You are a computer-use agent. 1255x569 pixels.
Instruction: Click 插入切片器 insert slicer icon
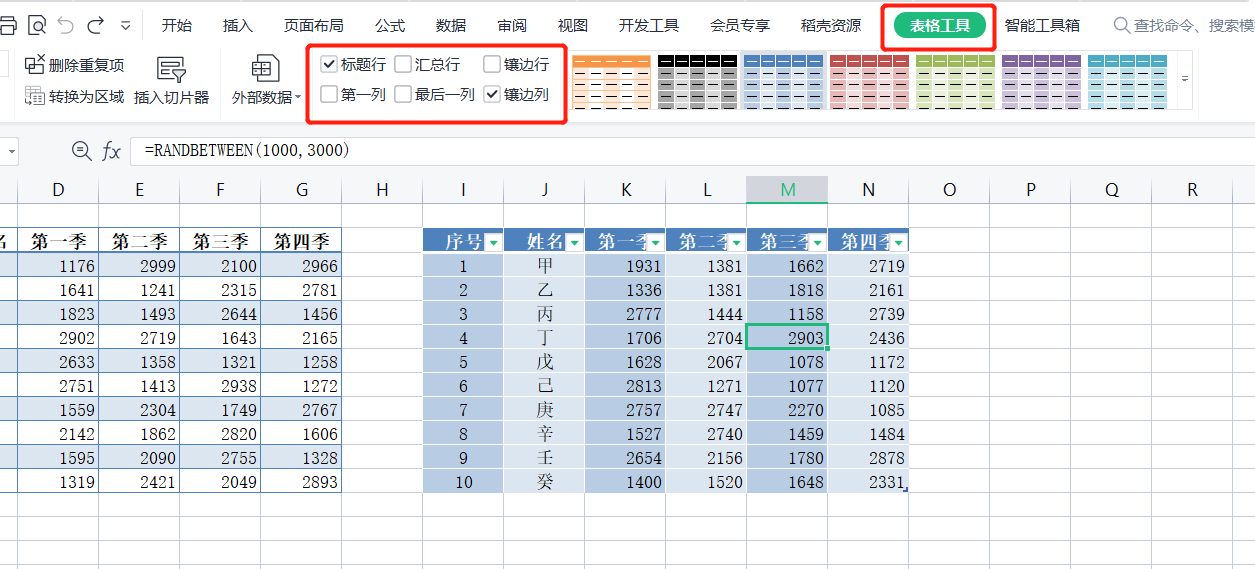171,69
